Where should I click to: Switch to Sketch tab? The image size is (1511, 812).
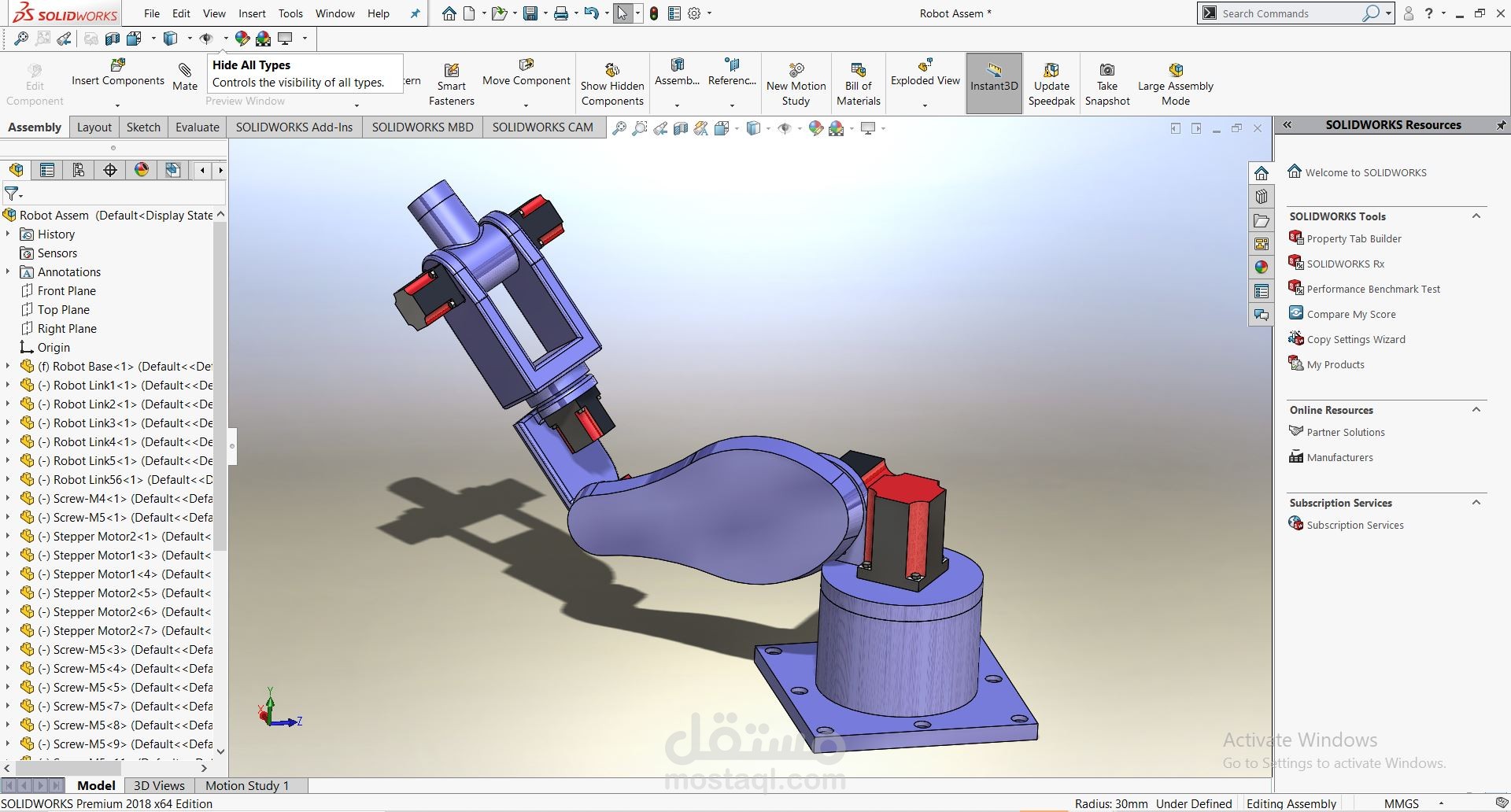[x=143, y=127]
